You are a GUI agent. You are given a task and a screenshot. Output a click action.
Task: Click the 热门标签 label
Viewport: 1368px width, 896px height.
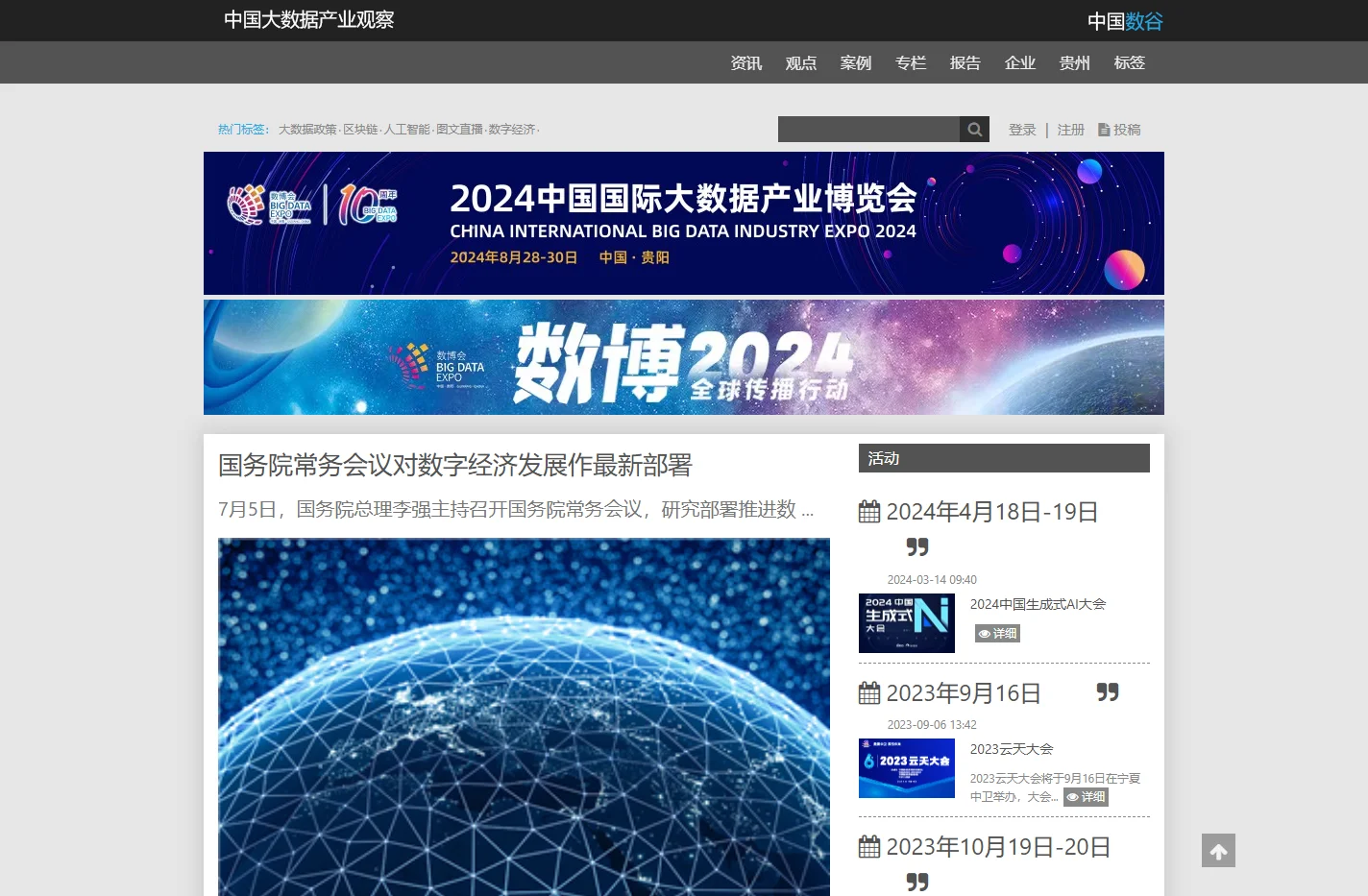point(243,130)
